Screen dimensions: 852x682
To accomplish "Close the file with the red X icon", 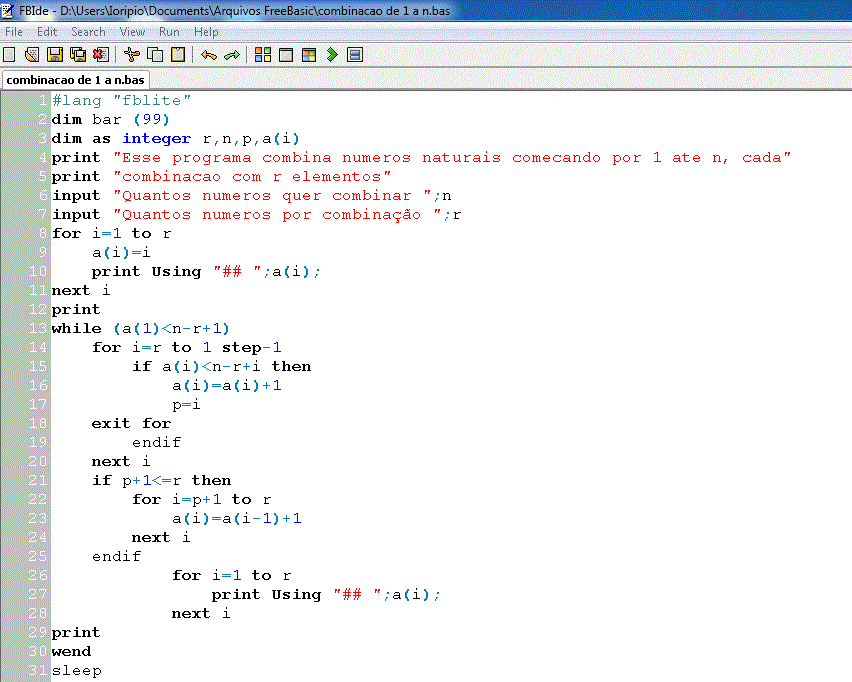I will pyautogui.click(x=101, y=54).
